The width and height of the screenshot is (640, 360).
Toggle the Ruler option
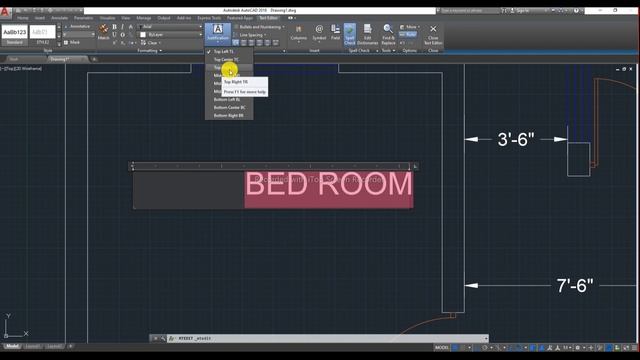(x=408, y=35)
